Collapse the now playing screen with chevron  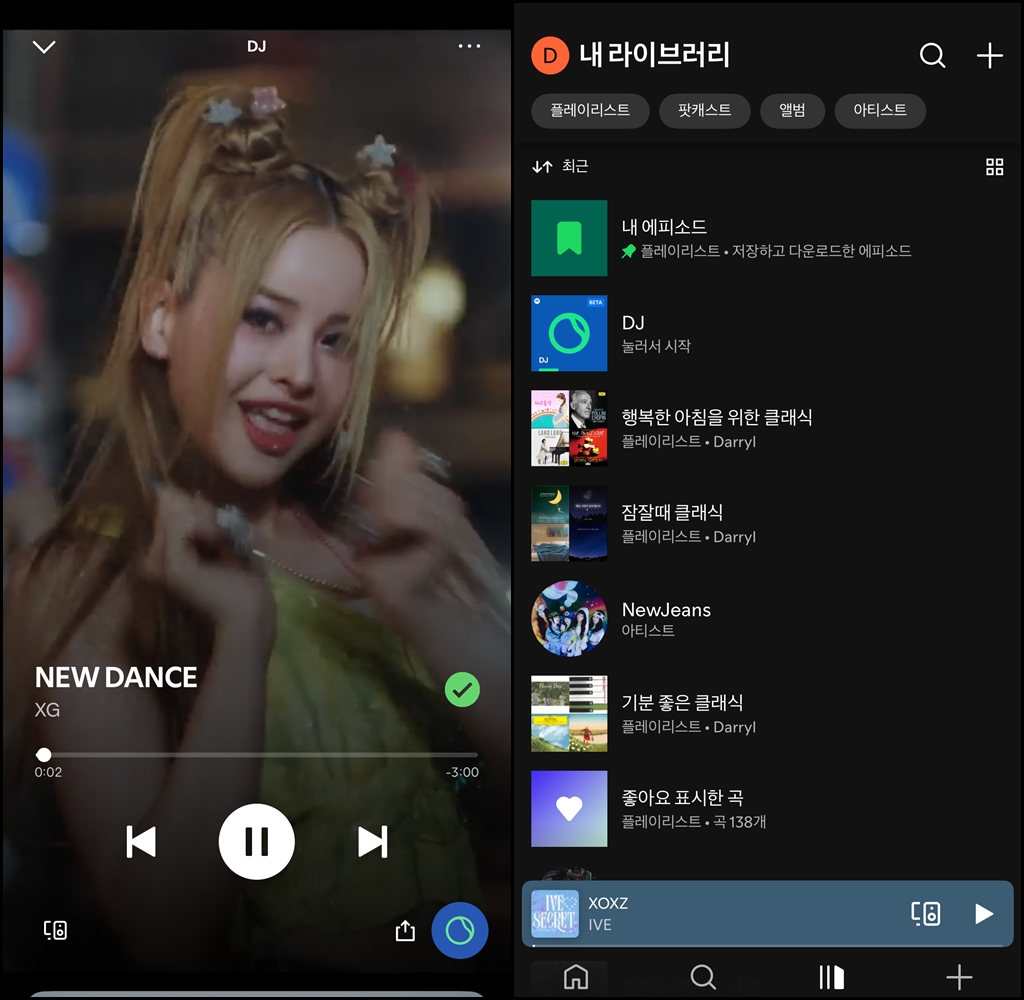pos(44,47)
